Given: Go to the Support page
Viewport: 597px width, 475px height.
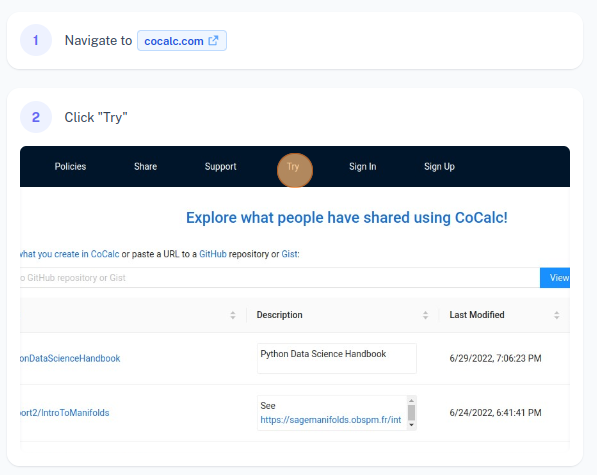Looking at the screenshot, I should 220,166.
